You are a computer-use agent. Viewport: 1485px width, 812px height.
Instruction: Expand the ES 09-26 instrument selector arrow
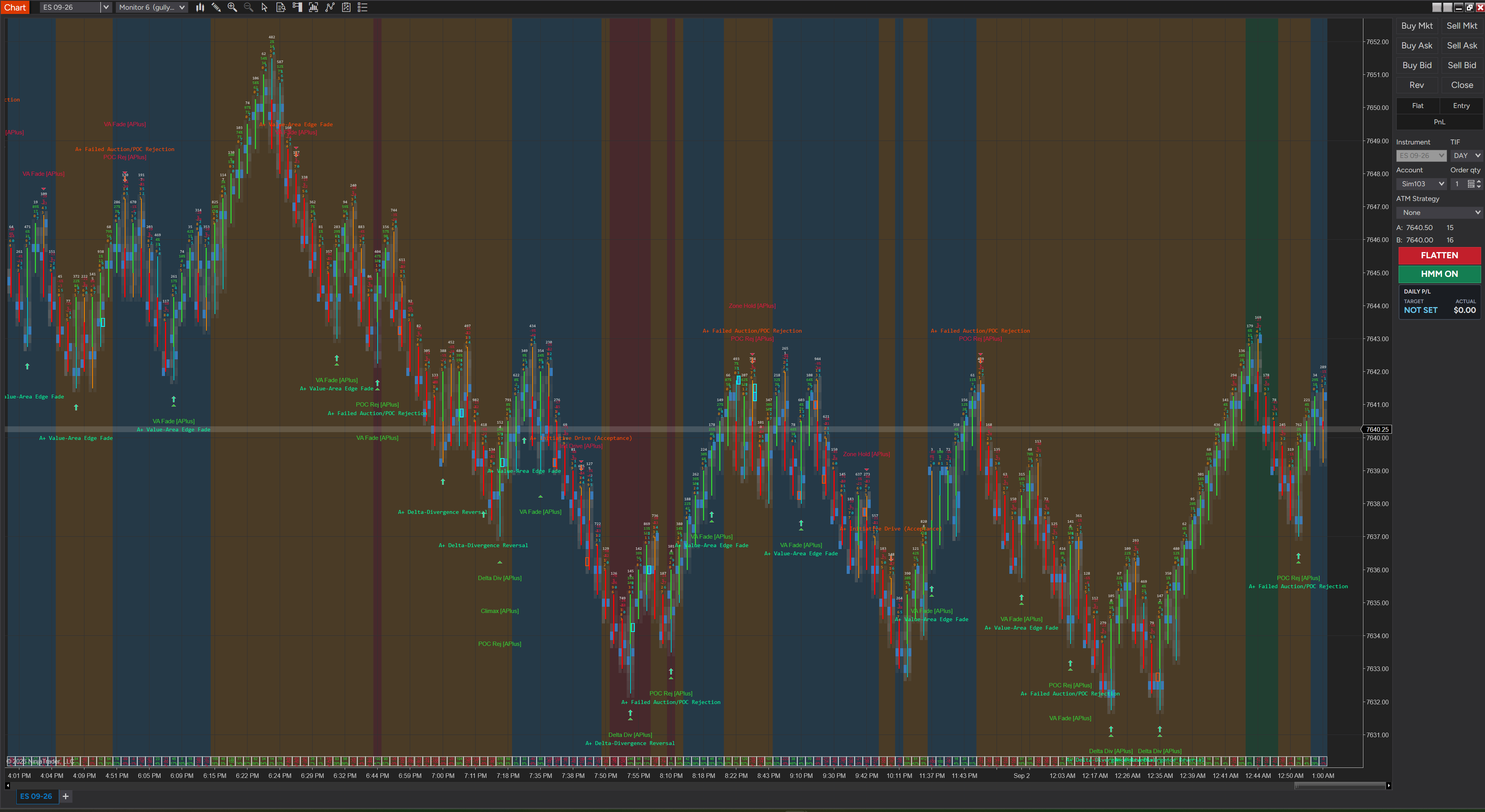(106, 7)
